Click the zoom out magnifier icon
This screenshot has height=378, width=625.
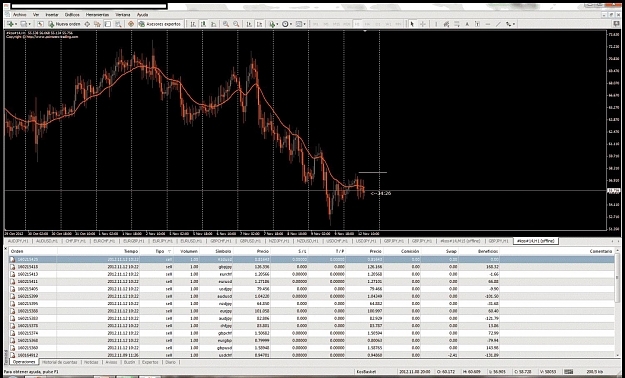click(x=236, y=24)
